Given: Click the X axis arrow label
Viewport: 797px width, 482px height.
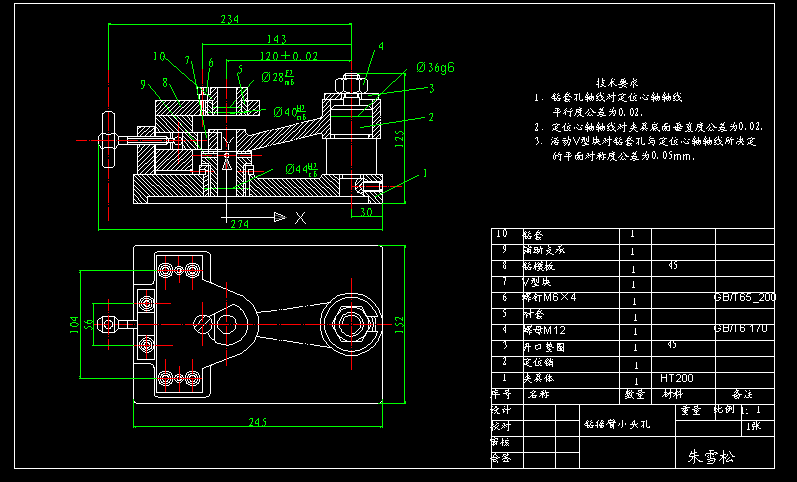Looking at the screenshot, I should [x=299, y=217].
